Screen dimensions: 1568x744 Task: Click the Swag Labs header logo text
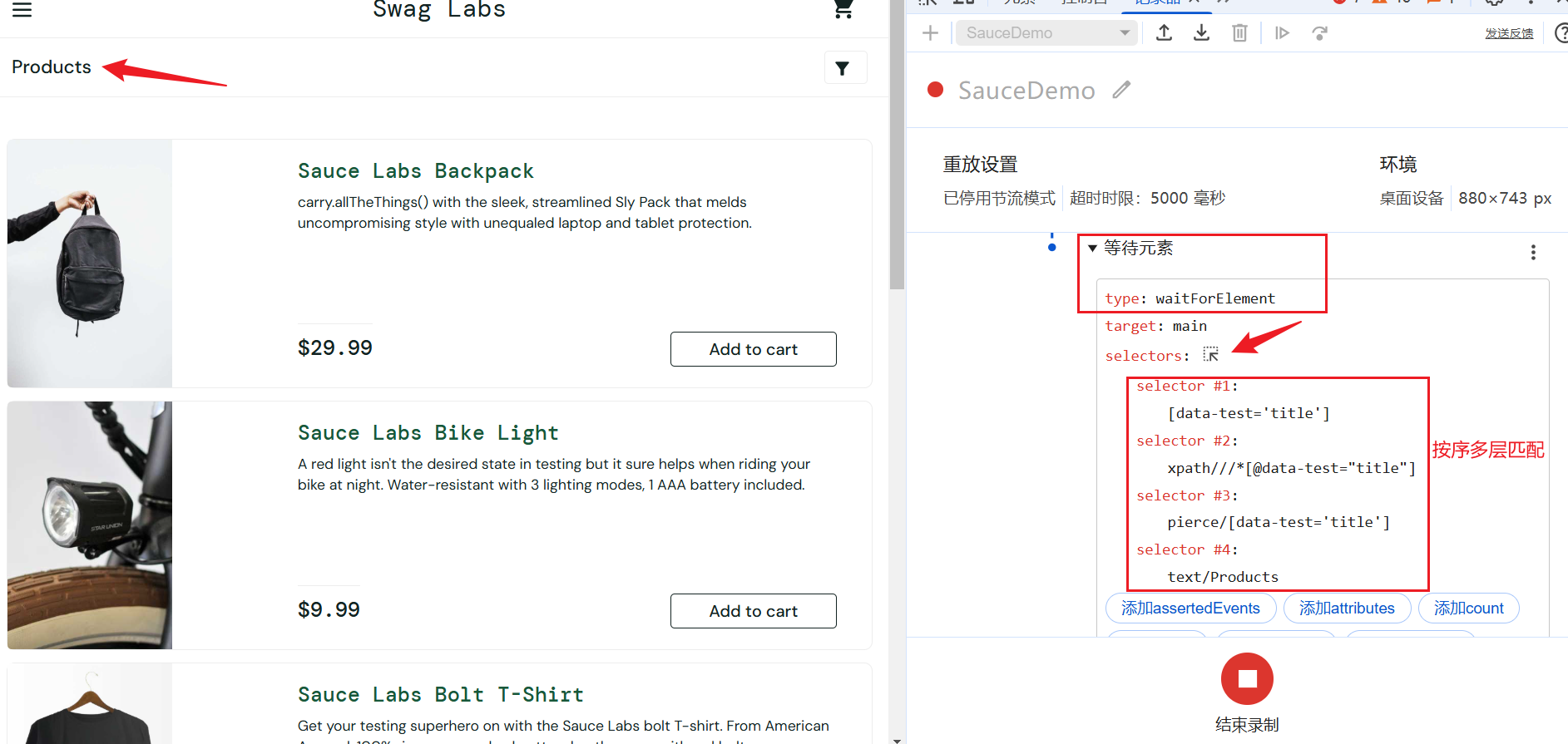click(x=439, y=9)
